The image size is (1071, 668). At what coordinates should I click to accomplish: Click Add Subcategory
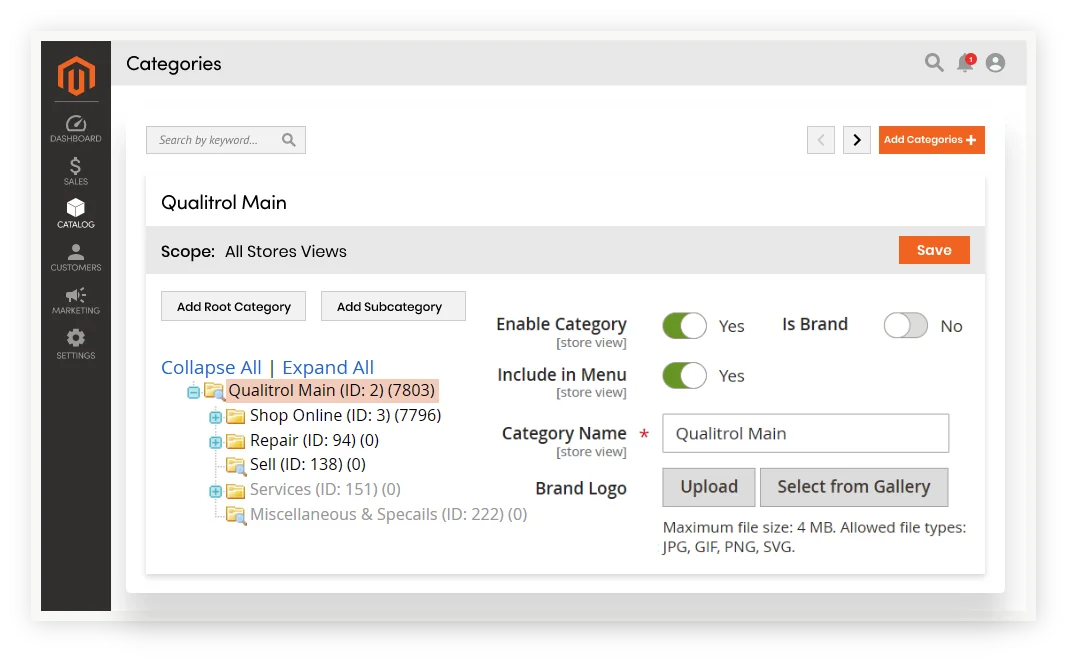[393, 307]
